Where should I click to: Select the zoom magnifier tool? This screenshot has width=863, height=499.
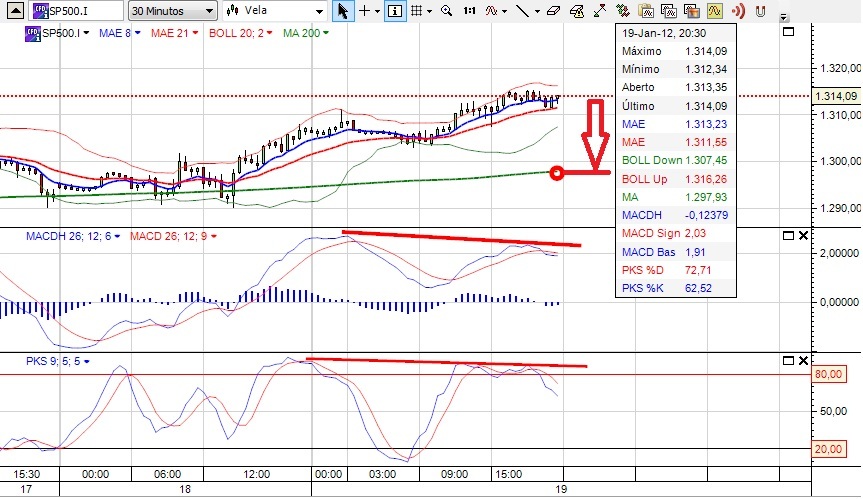(446, 10)
